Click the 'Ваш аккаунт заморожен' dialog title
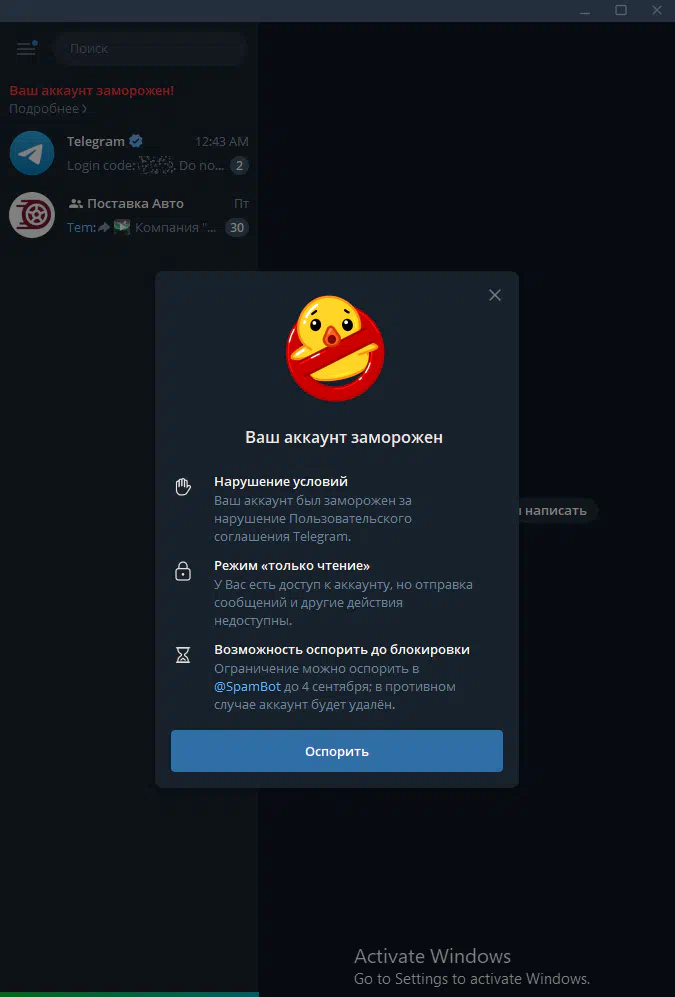 point(344,437)
